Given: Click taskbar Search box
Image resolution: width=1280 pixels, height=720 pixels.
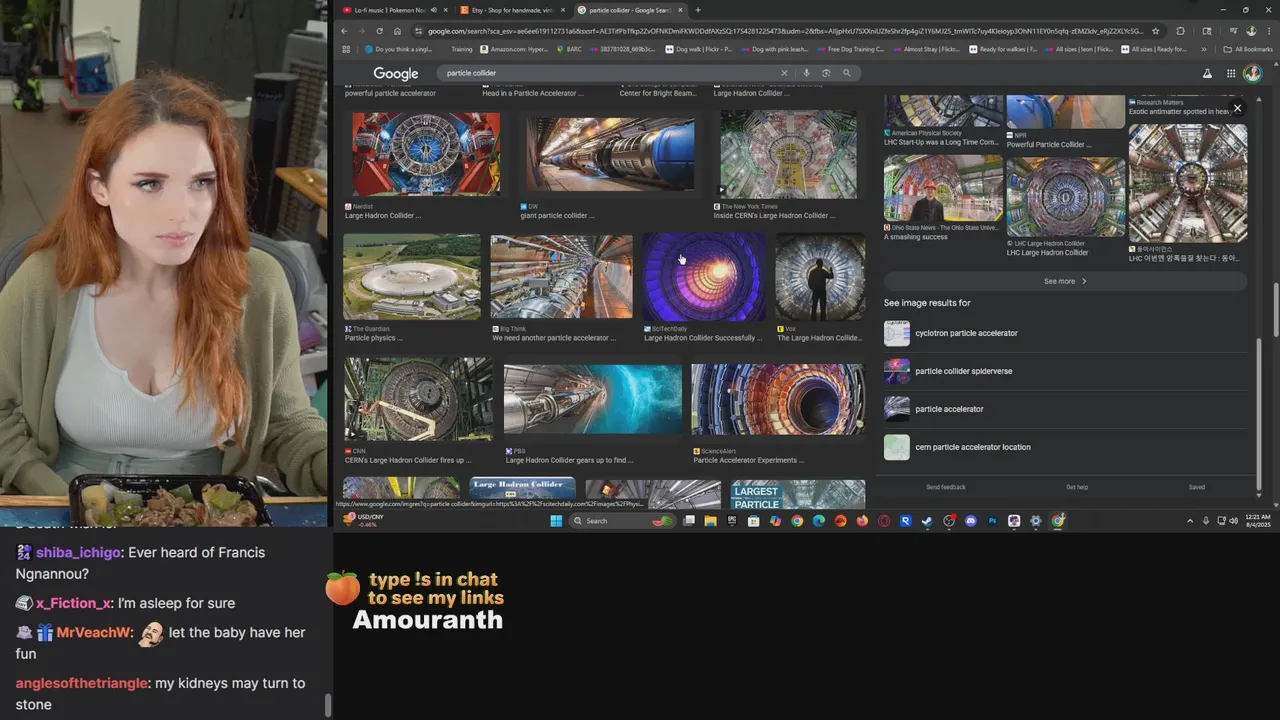Looking at the screenshot, I should coord(622,521).
